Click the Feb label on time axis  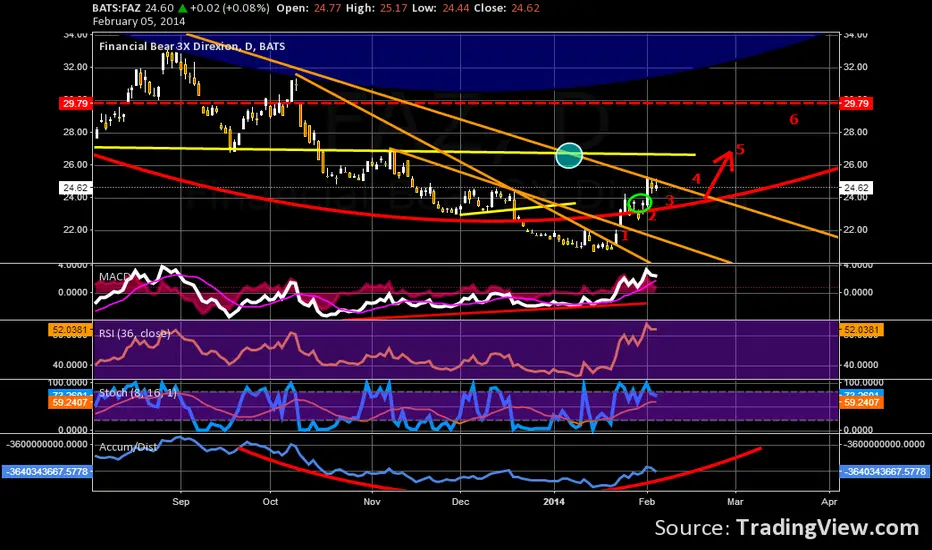pyautogui.click(x=647, y=502)
